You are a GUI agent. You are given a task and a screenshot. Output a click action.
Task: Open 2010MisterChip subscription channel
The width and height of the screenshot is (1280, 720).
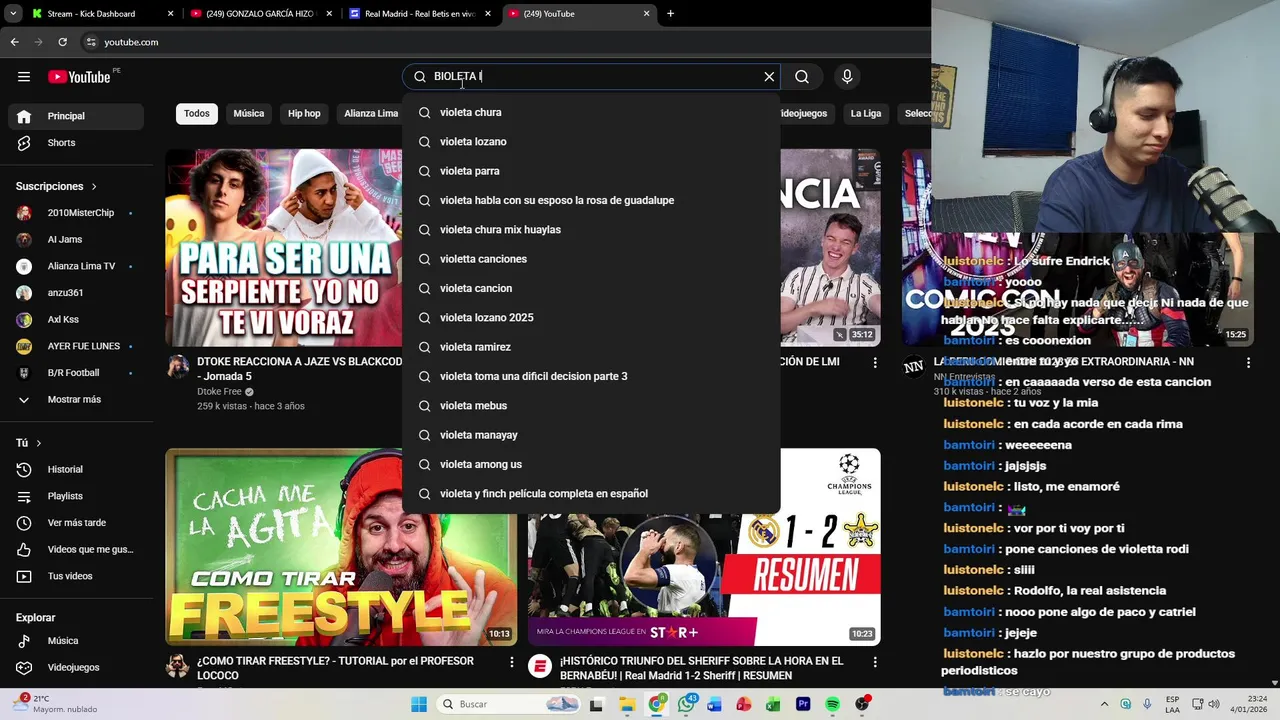click(x=76, y=213)
